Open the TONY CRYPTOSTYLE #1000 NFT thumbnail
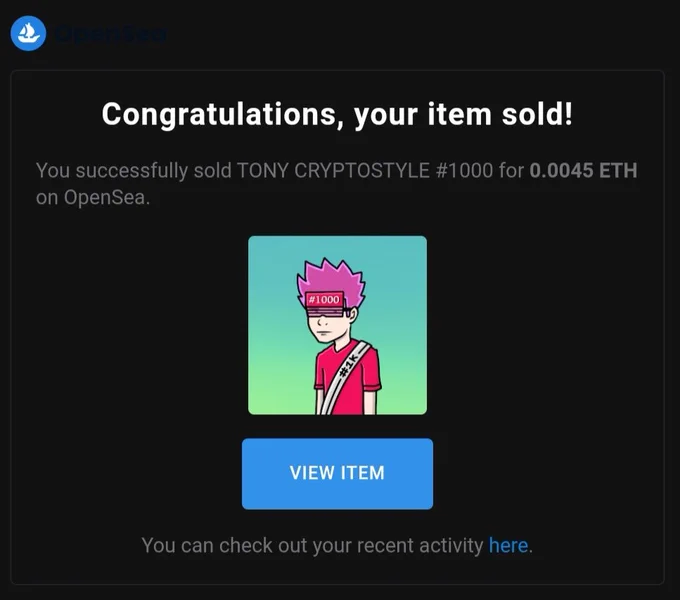This screenshot has width=680, height=600. [337, 325]
